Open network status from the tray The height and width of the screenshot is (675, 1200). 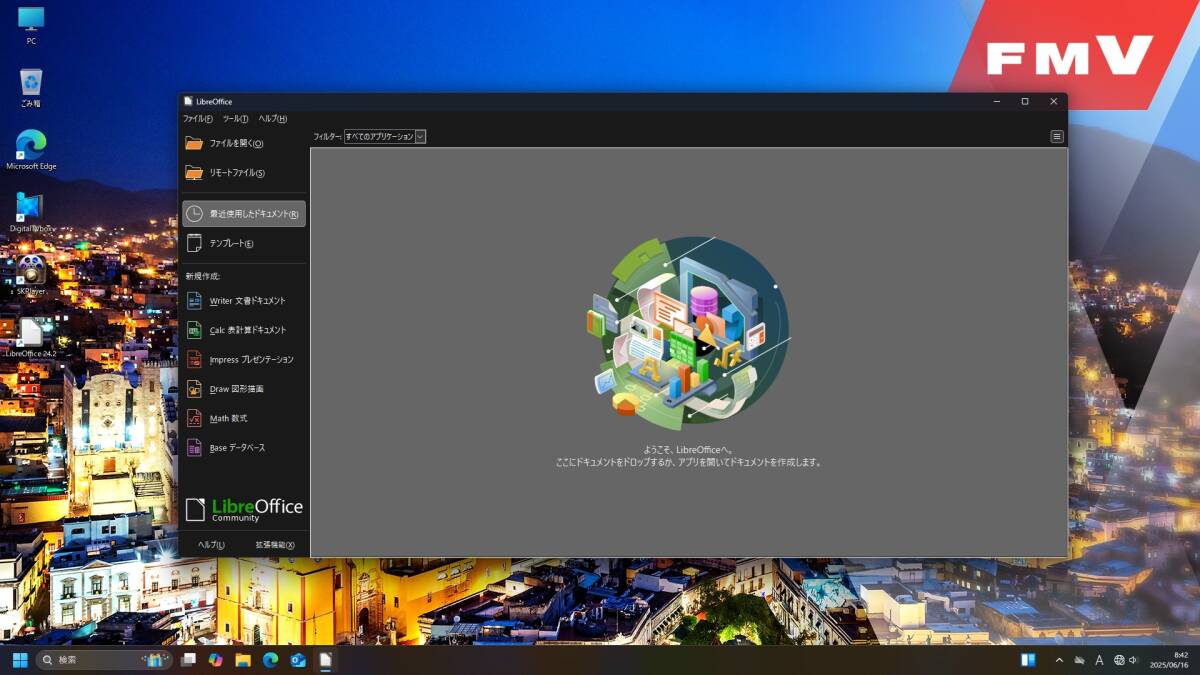point(1119,660)
